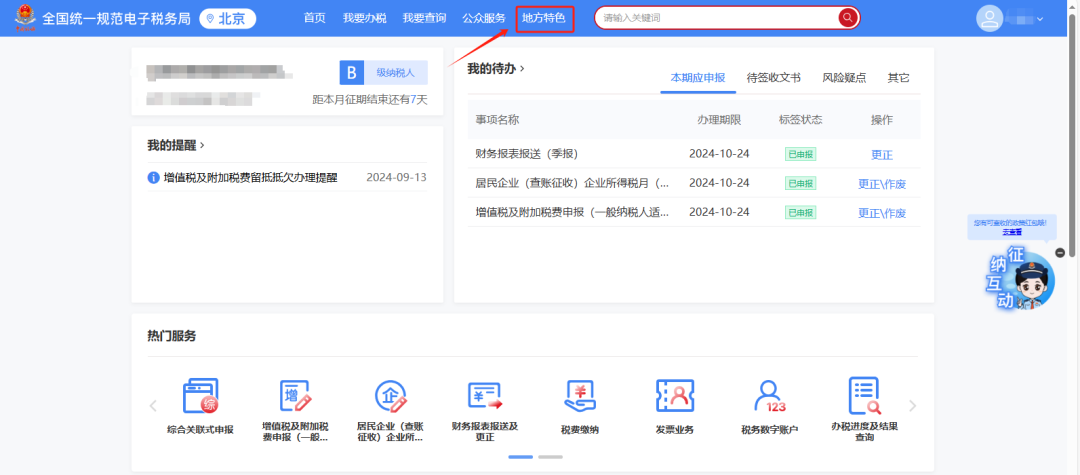Minimize the 征纳互动 floating widget

[1061, 253]
